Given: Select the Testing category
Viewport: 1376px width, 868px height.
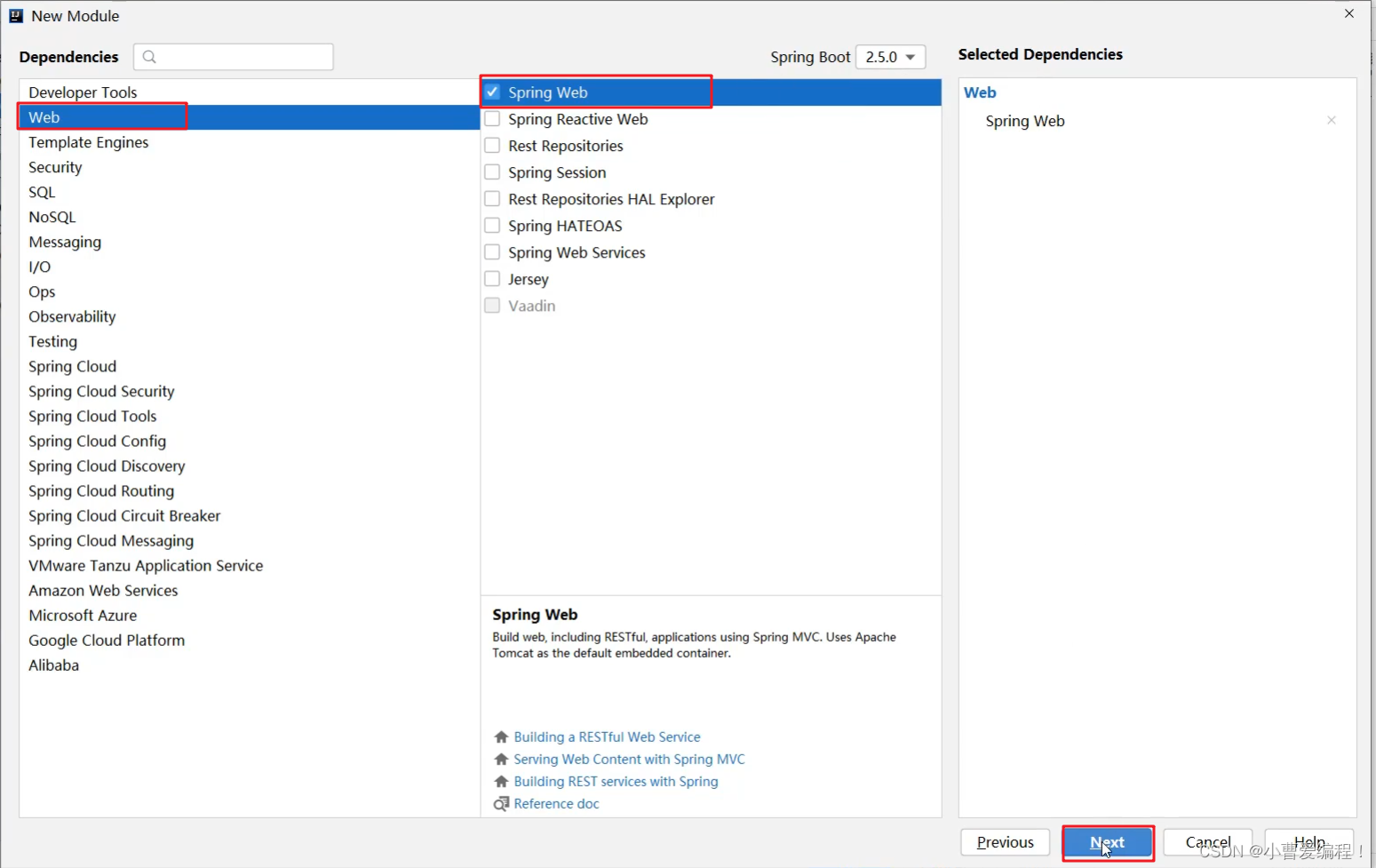Looking at the screenshot, I should tap(250, 341).
